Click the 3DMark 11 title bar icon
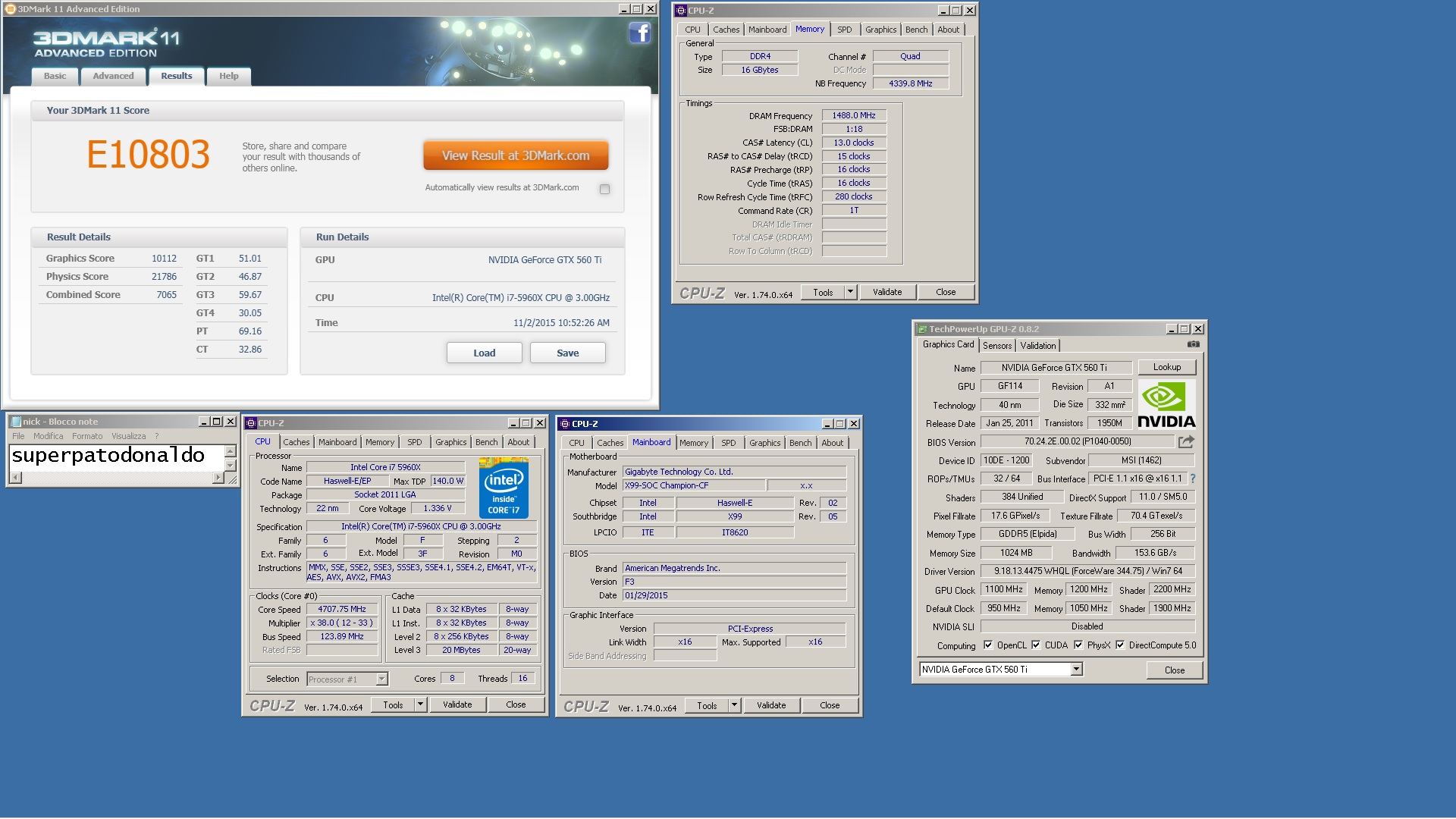The image size is (1456, 819). pyautogui.click(x=11, y=9)
